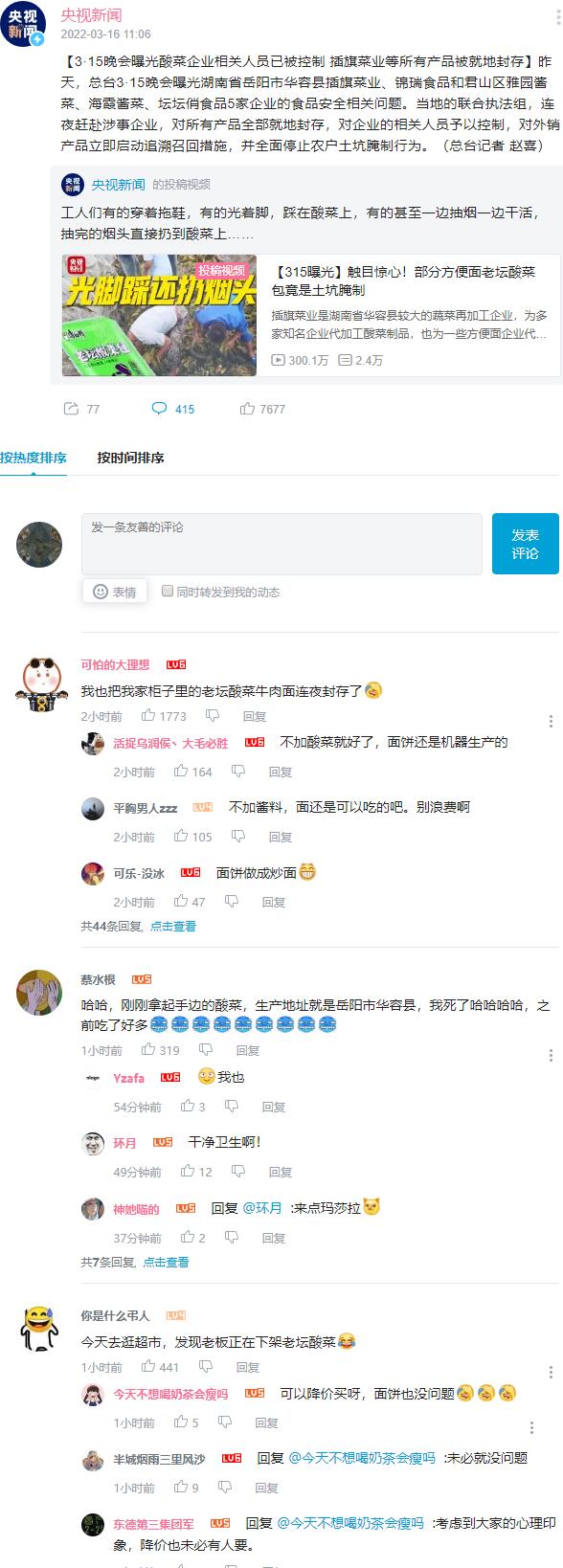The width and height of the screenshot is (563, 1568).
Task: Open more options dots on 可怕的大理想 comment
Action: (551, 721)
